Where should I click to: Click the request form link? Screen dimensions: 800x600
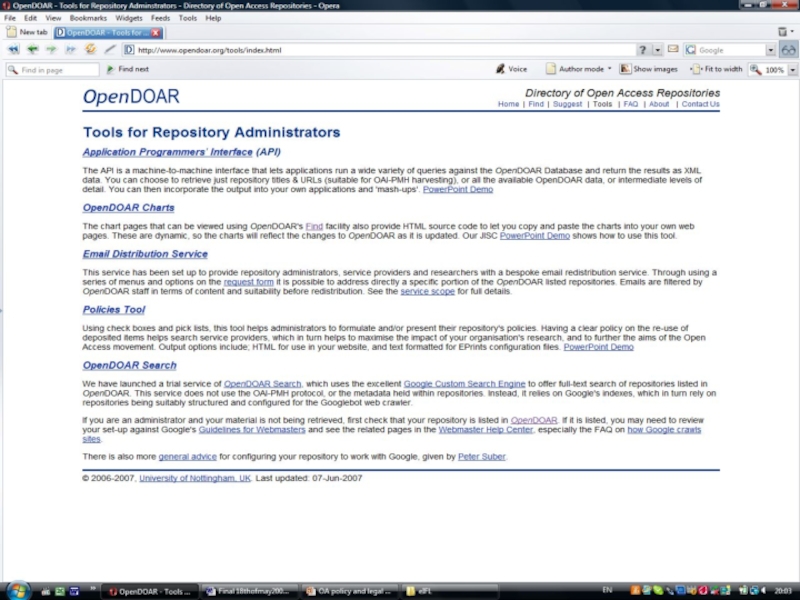(248, 282)
